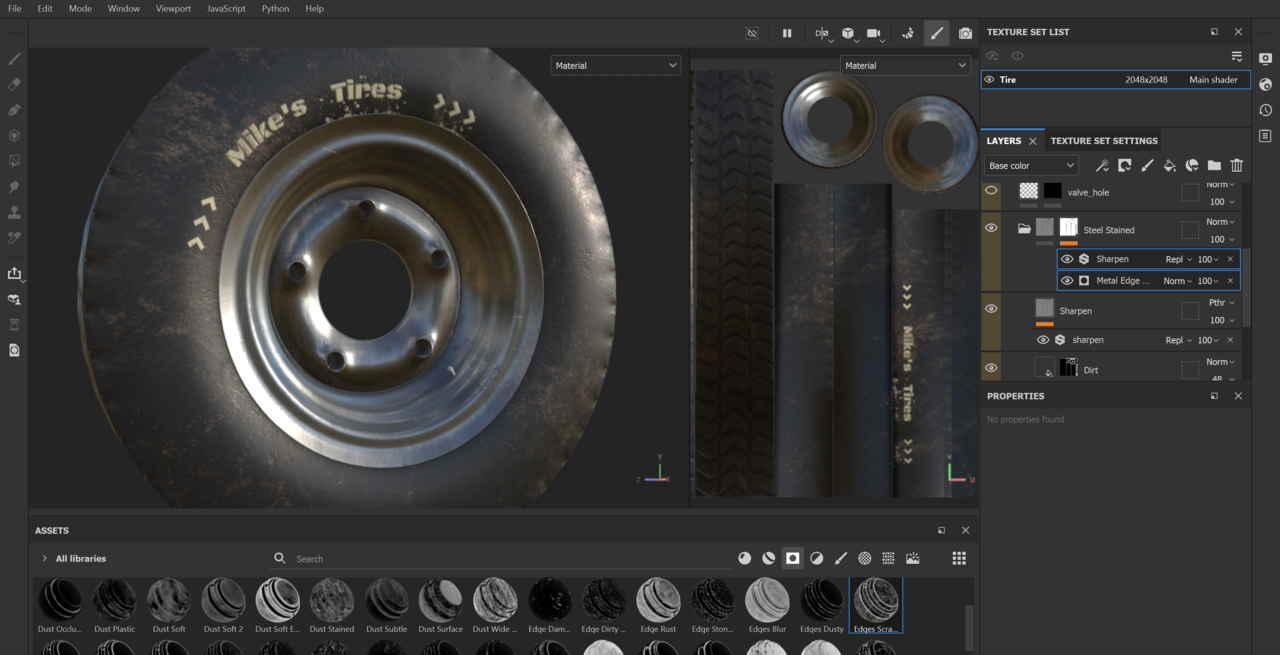Toggle visibility of Metal Edge effect
1280x655 pixels.
pyautogui.click(x=1067, y=281)
